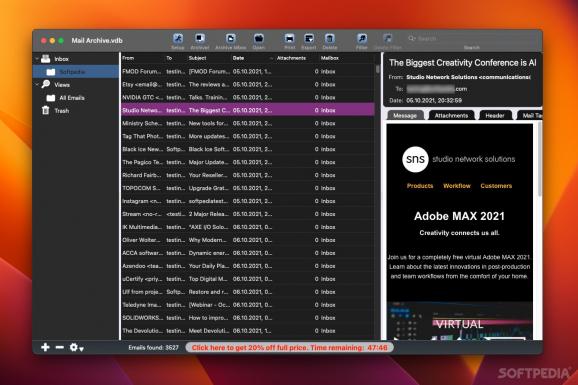Switch to the Attachments tab

(451, 115)
